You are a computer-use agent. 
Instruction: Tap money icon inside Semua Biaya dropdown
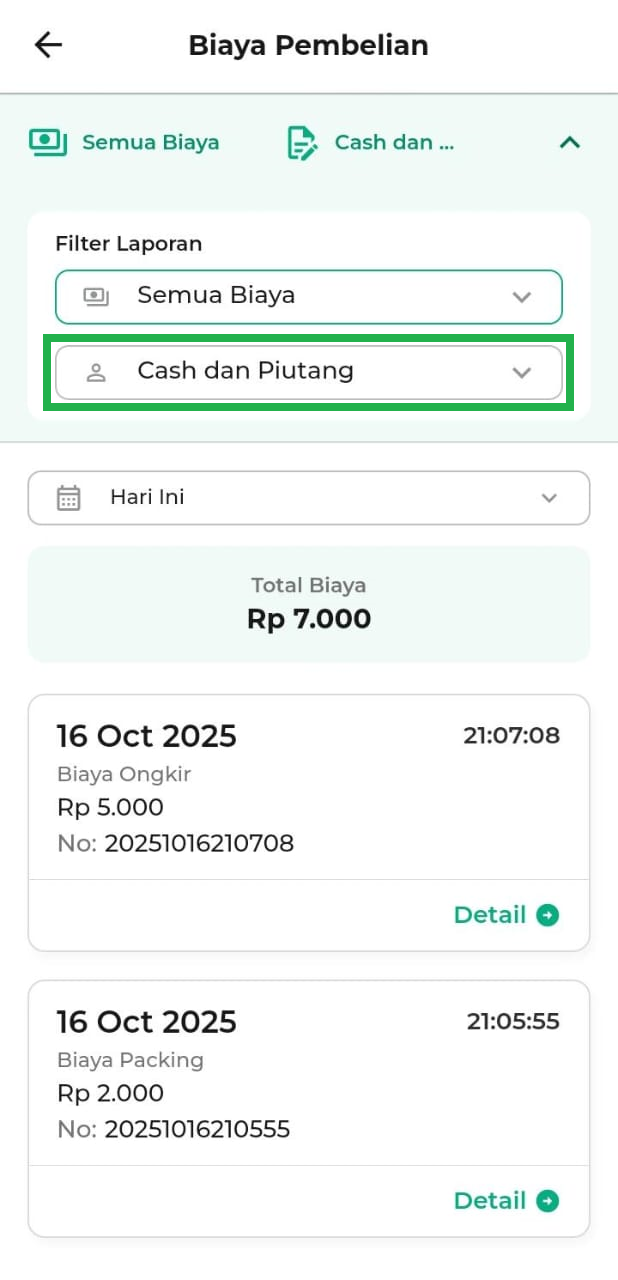pyautogui.click(x=96, y=296)
